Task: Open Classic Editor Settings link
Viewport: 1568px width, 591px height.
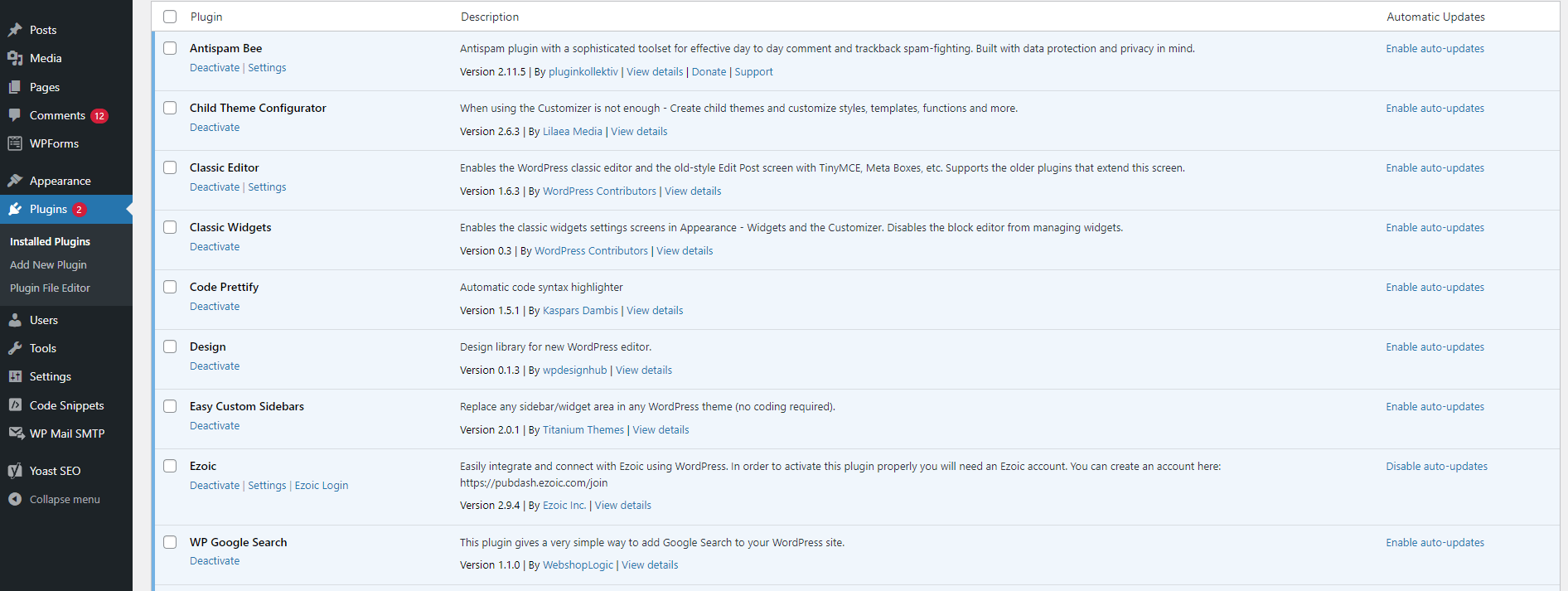Action: coord(267,187)
